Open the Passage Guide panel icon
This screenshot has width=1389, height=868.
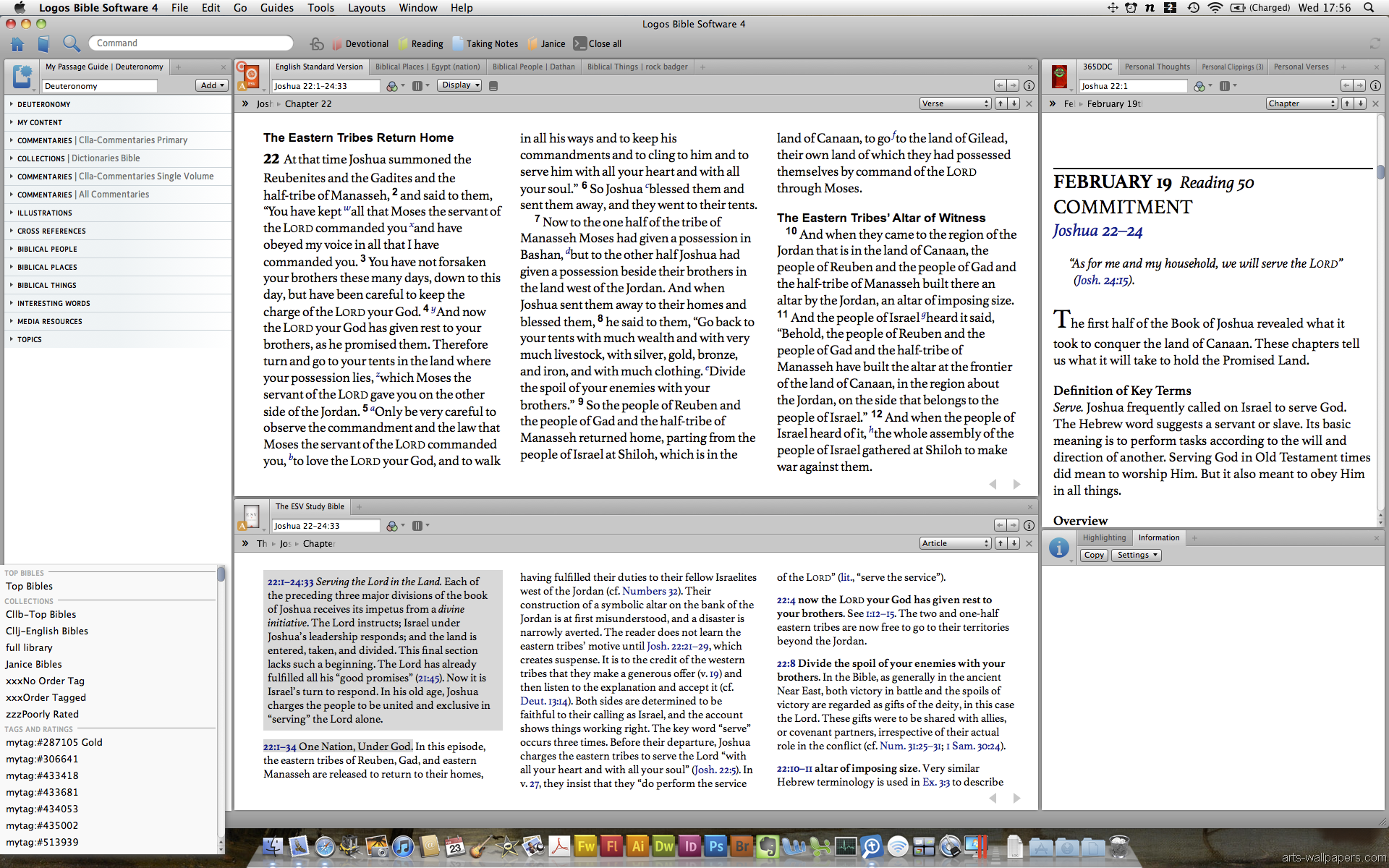[22, 77]
